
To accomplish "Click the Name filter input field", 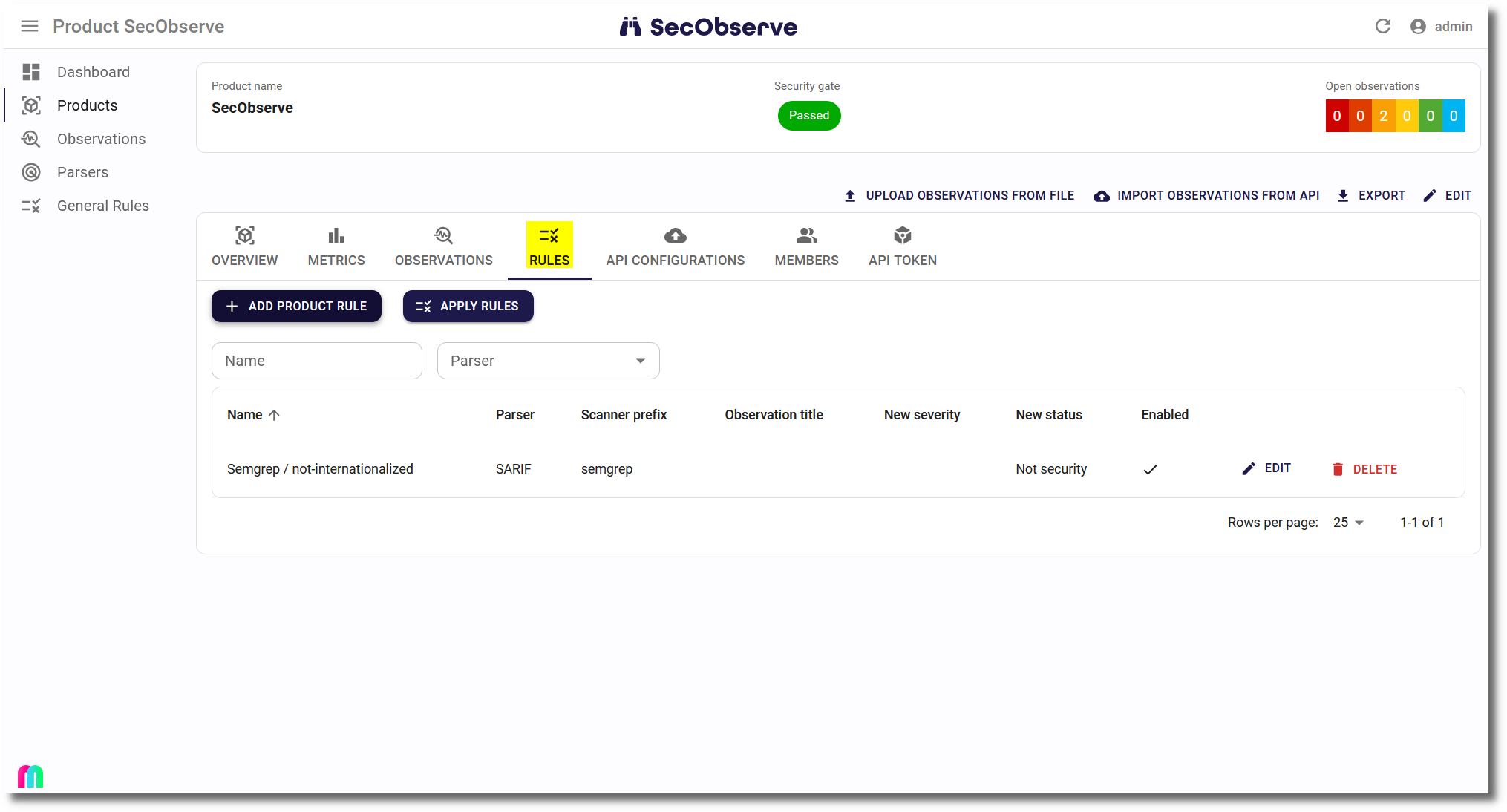I will coord(317,361).
